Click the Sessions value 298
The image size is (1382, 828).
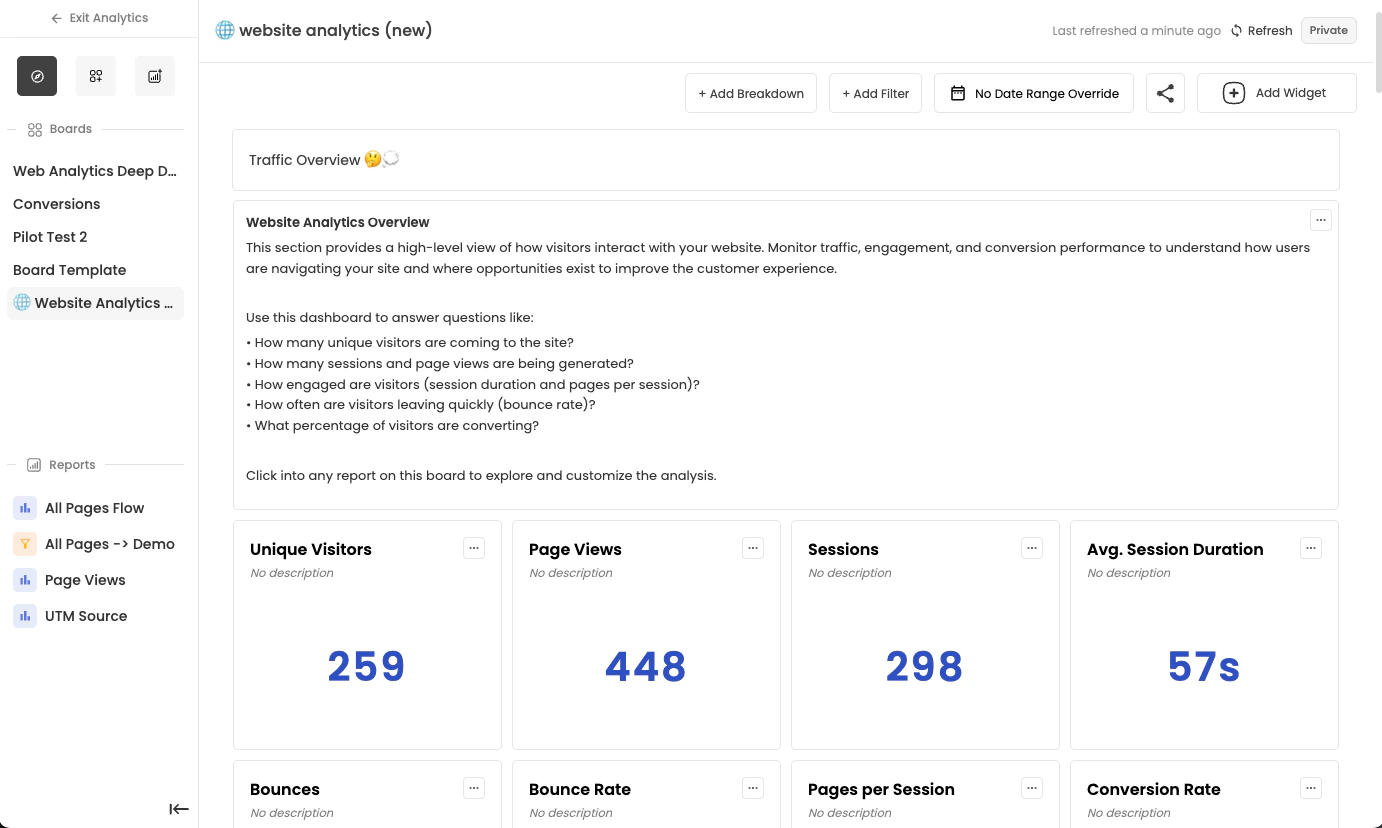pyautogui.click(x=924, y=666)
